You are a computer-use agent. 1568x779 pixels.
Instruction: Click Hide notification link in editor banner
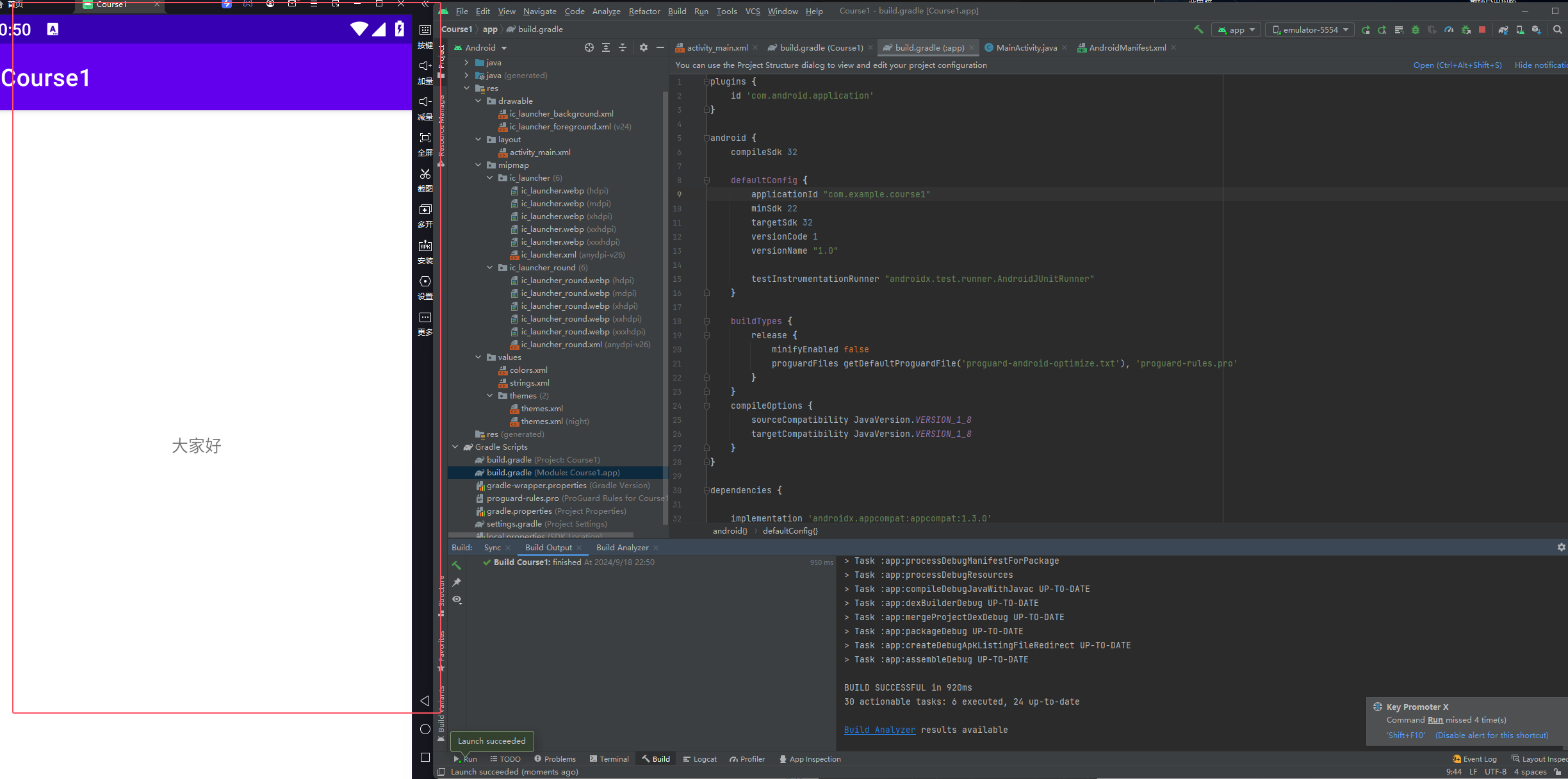1540,65
